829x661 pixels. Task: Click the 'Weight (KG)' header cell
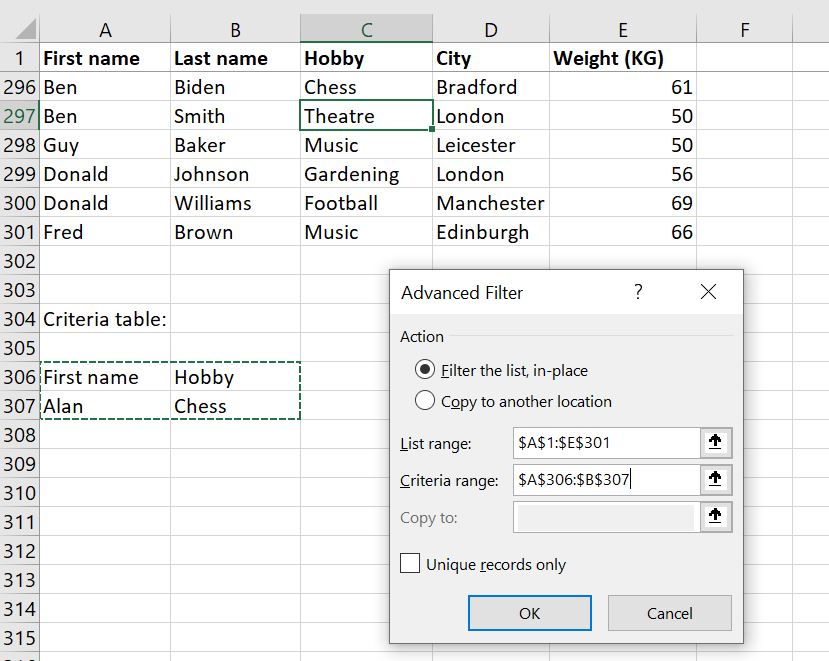pyautogui.click(x=623, y=58)
